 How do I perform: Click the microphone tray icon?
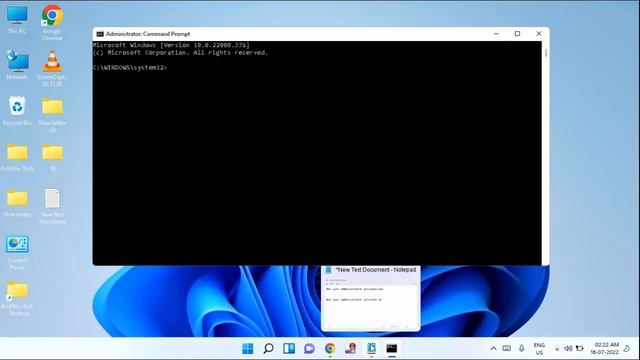click(521, 348)
